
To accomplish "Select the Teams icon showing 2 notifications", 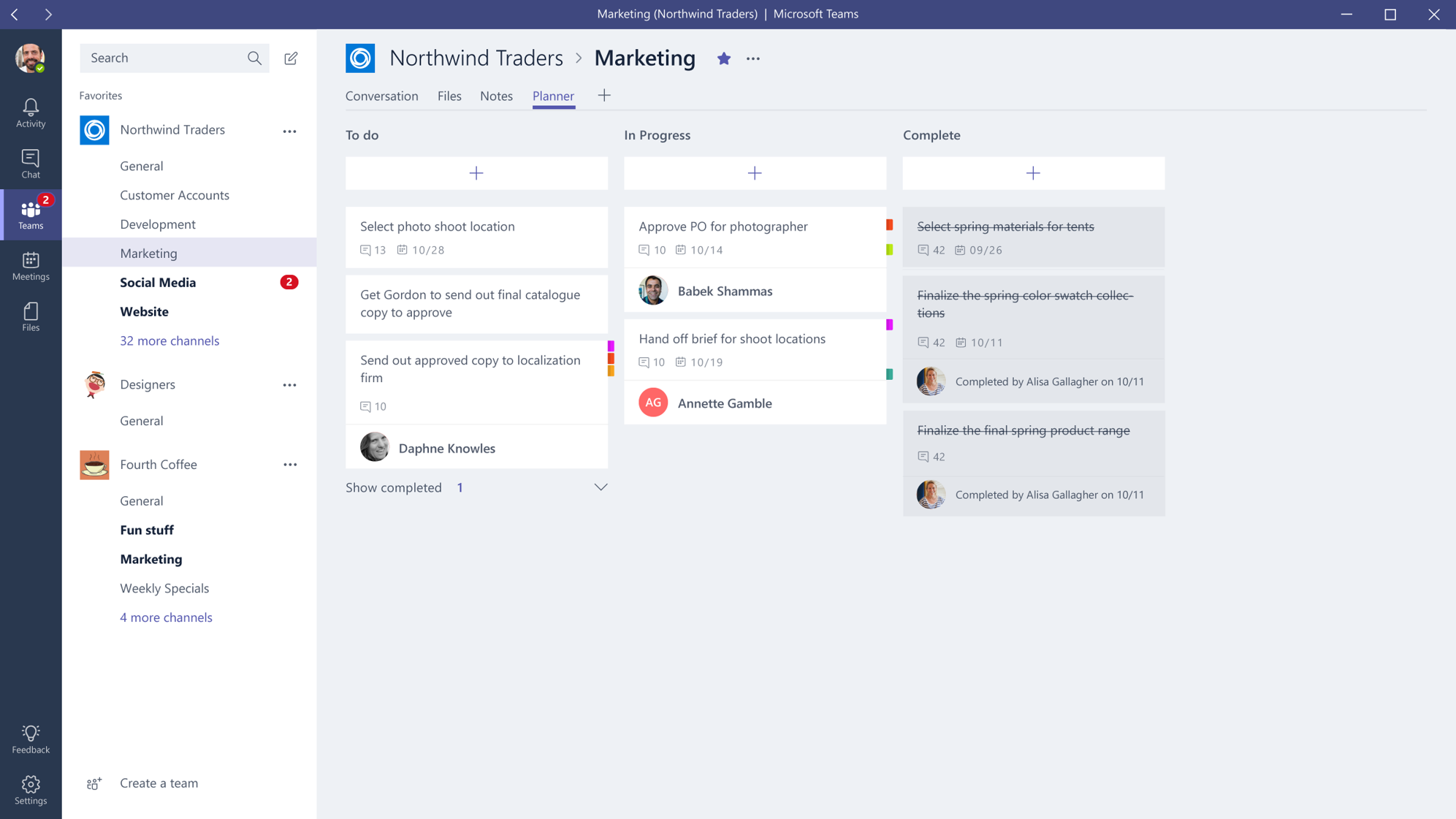I will click(x=31, y=214).
